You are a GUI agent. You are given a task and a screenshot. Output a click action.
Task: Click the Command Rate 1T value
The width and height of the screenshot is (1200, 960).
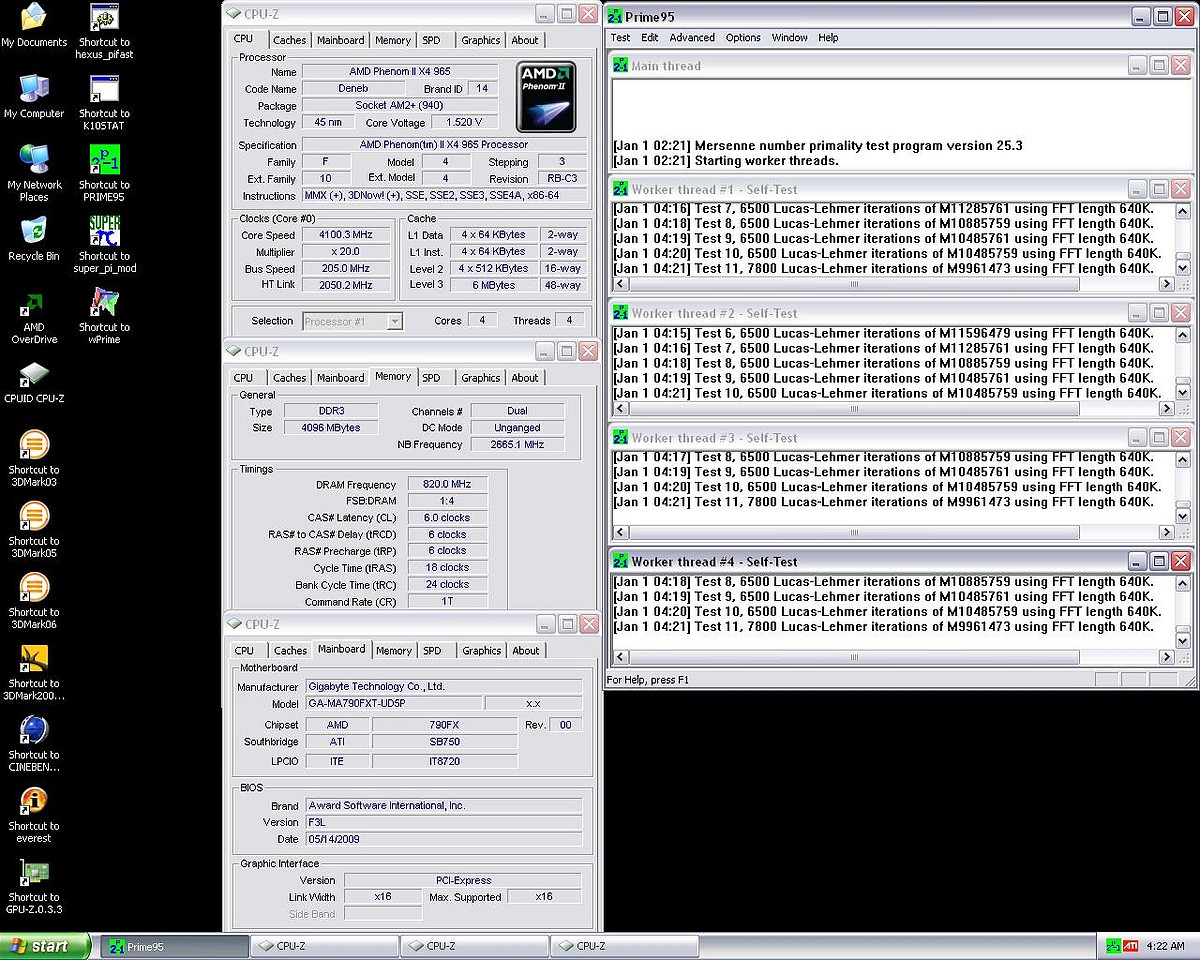point(446,602)
